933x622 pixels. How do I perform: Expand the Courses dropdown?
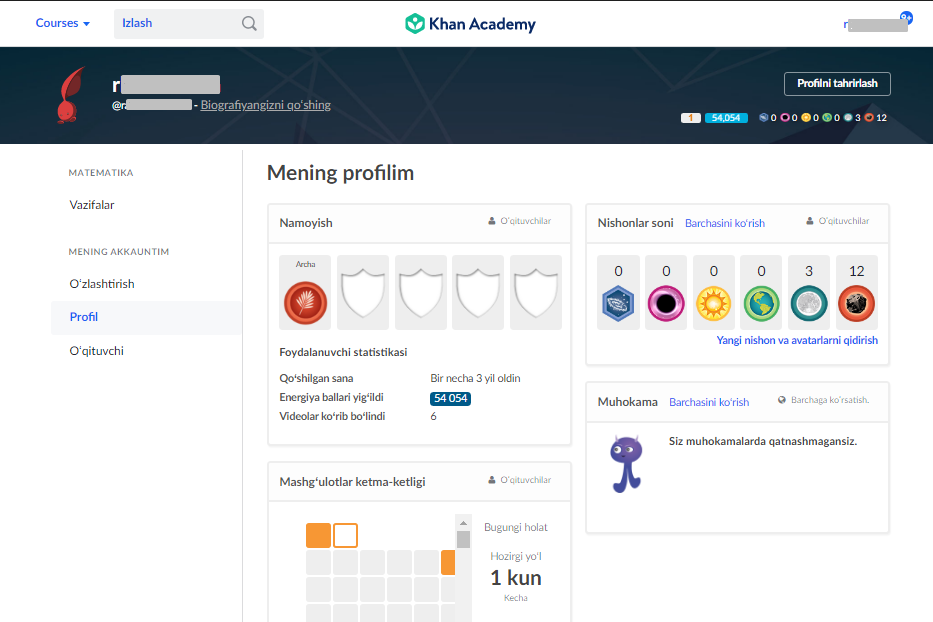62,23
